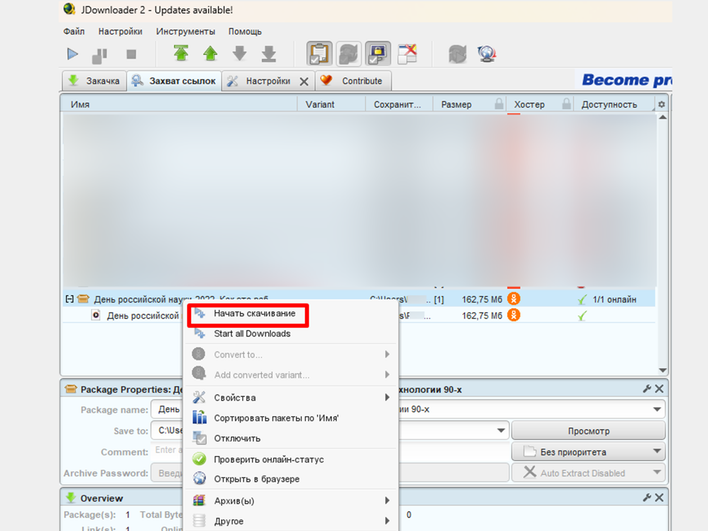This screenshot has height=531, width=708.
Task: Toggle silent mode icon with red X
Action: pos(407,54)
